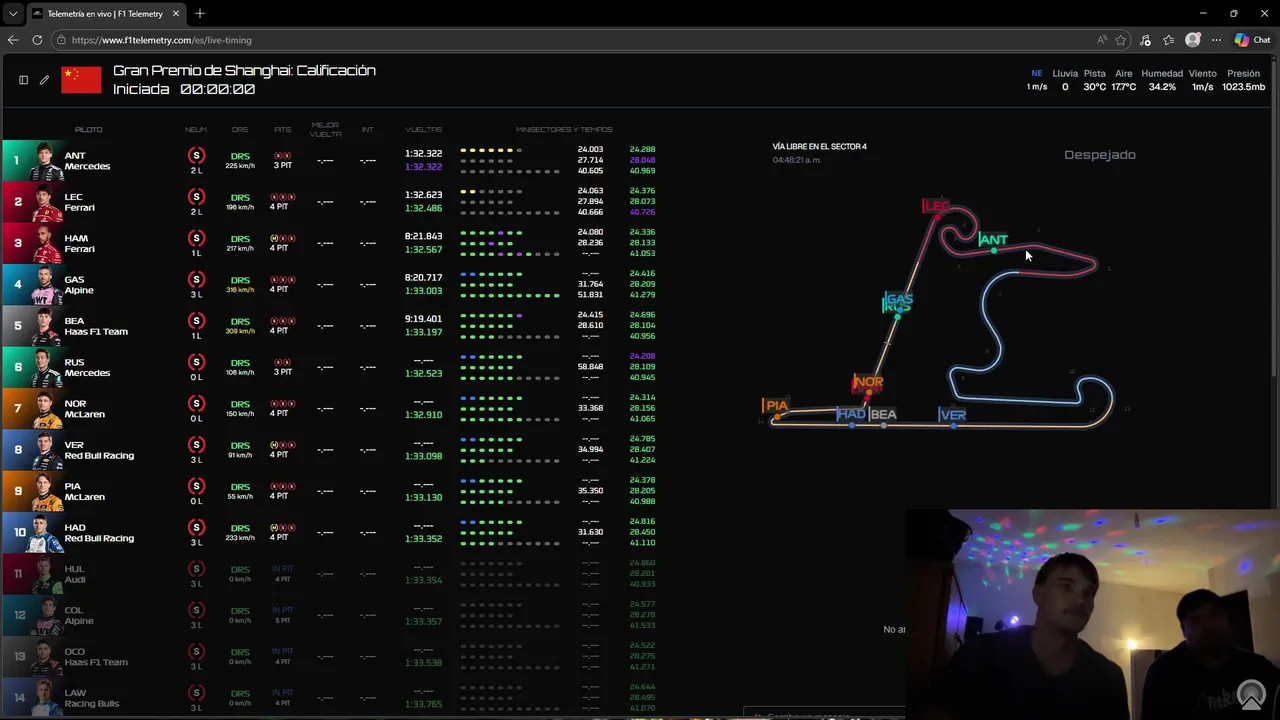Open browser Settings and more menu

pyautogui.click(x=1216, y=40)
